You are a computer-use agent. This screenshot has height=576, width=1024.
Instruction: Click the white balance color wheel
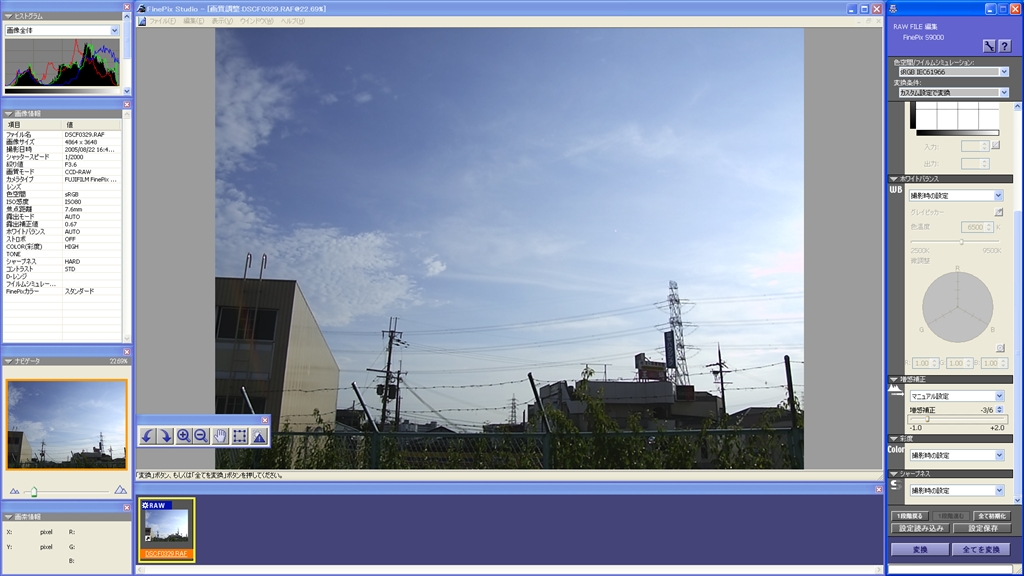click(957, 307)
